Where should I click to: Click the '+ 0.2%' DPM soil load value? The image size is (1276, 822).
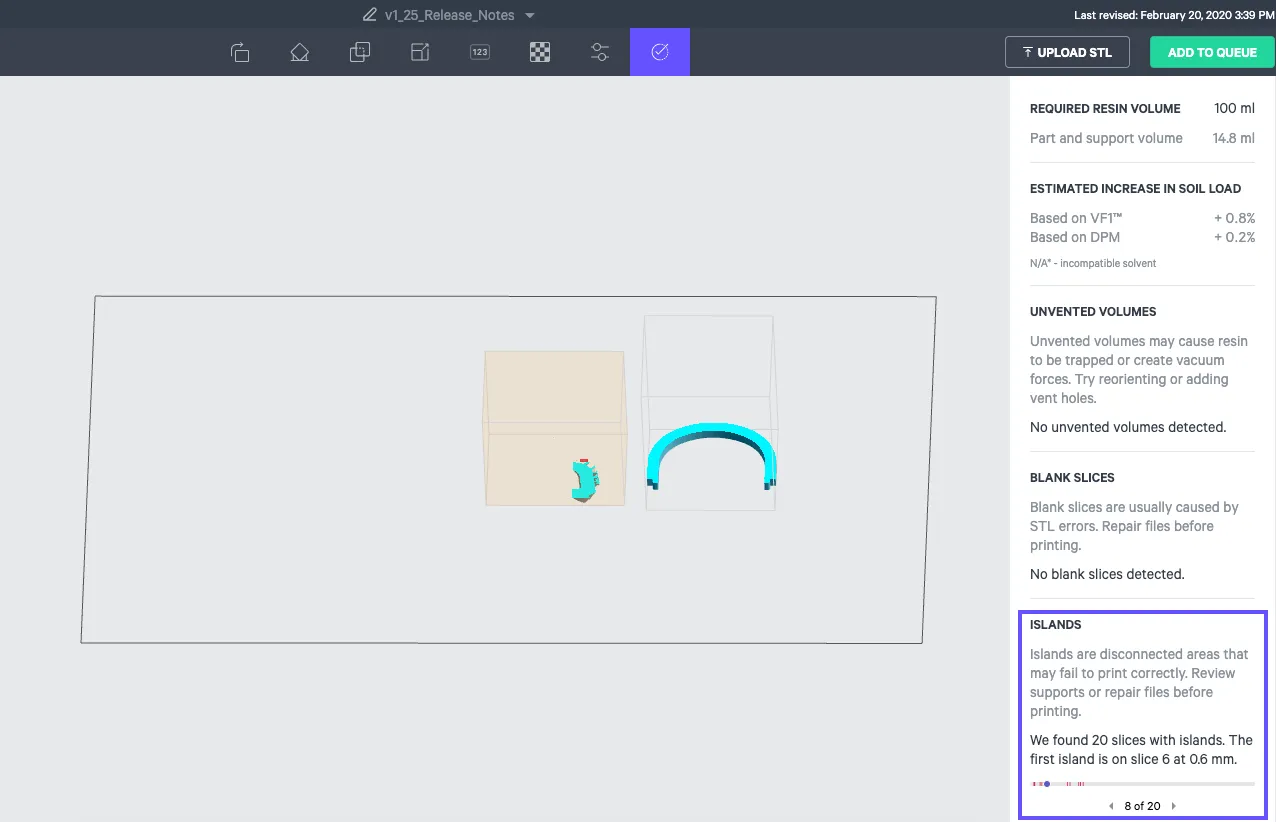point(1235,237)
